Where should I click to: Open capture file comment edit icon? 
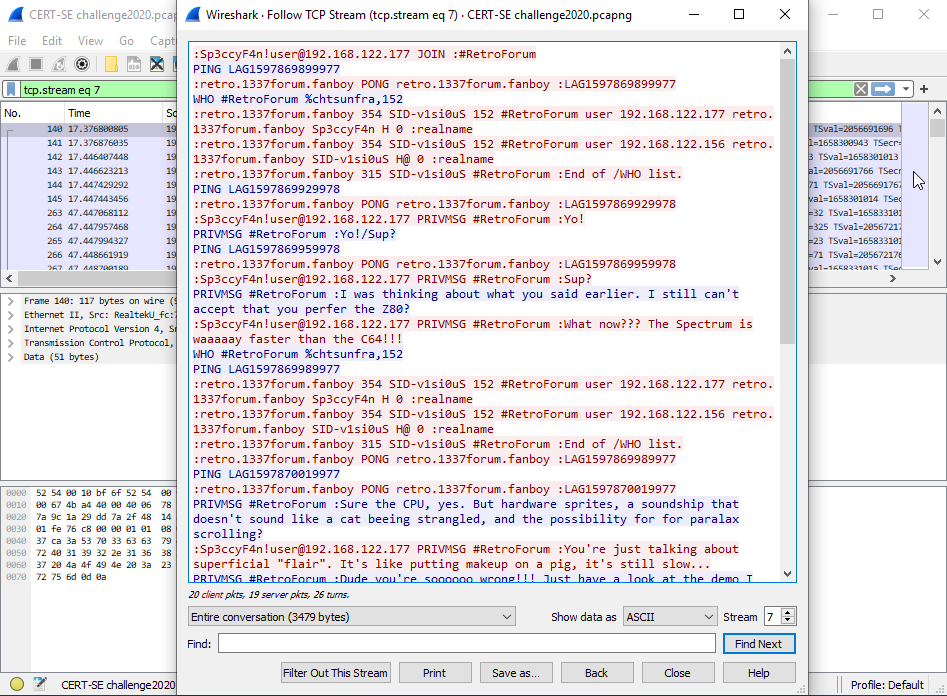pyautogui.click(x=40, y=684)
